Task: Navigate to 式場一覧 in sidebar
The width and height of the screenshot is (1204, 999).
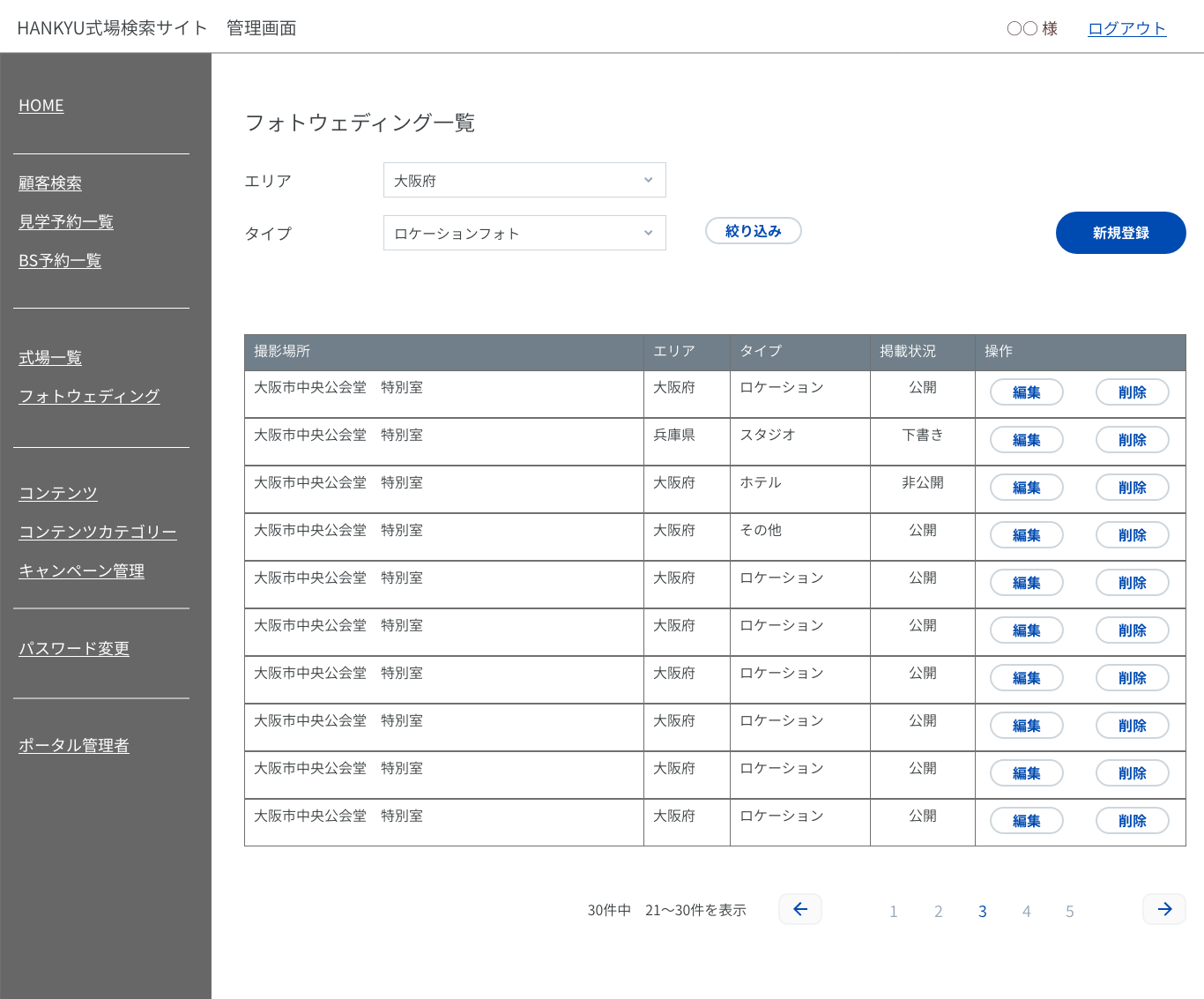Action: click(x=50, y=358)
